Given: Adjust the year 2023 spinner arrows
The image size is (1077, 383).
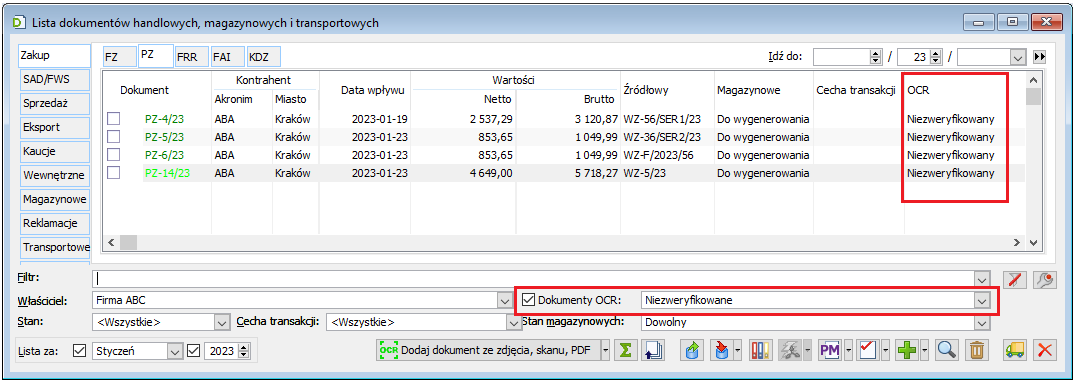Looking at the screenshot, I should (245, 350).
